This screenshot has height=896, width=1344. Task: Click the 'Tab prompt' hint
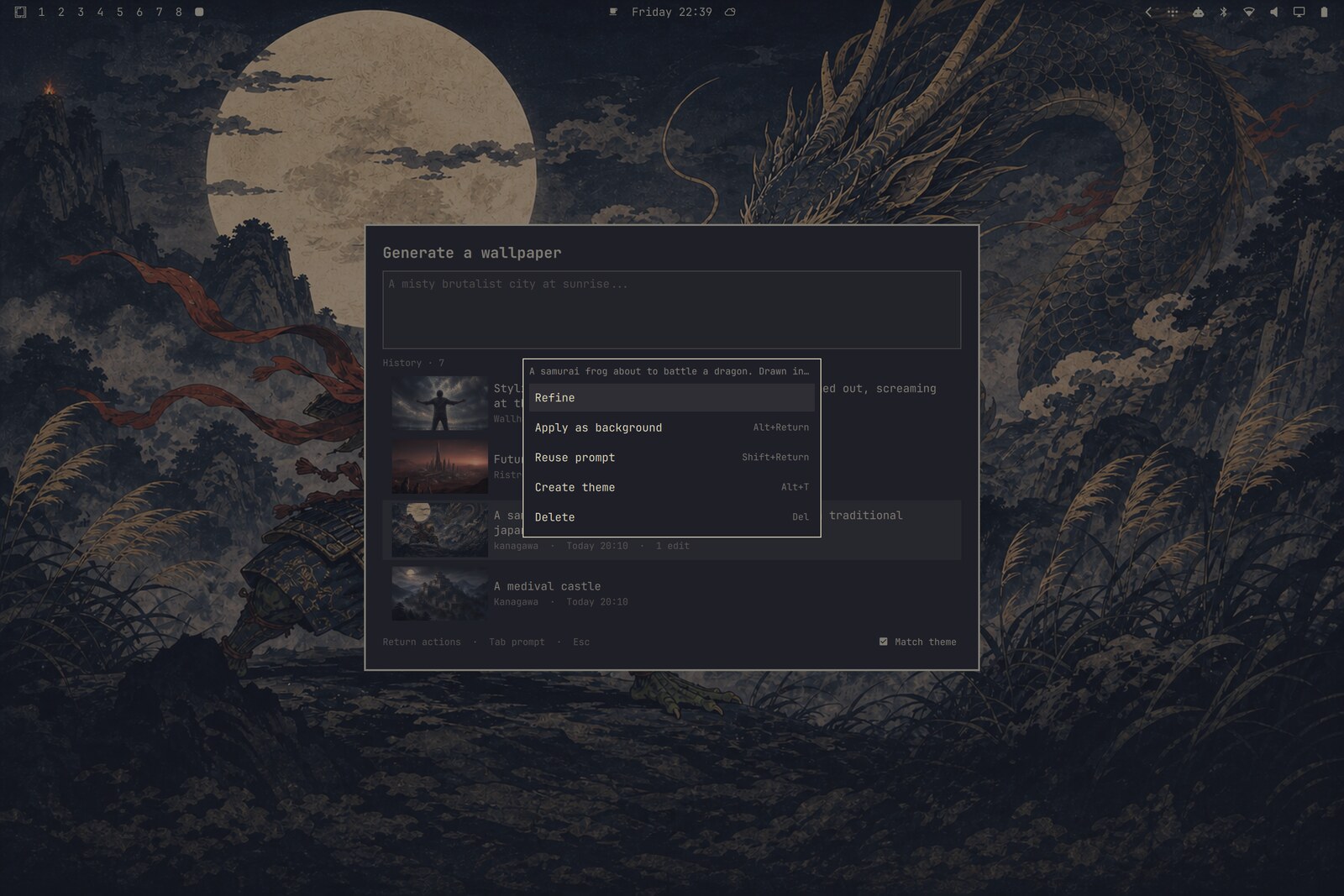coord(517,642)
